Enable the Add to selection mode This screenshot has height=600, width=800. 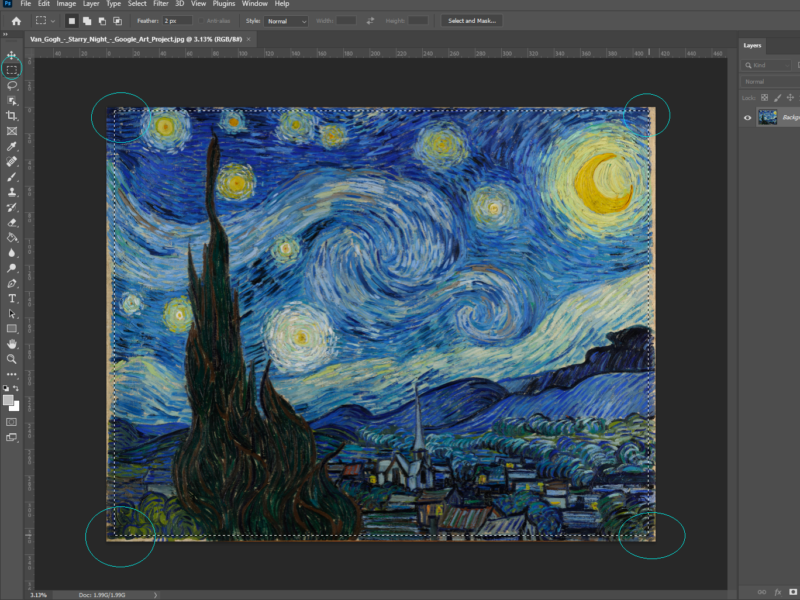(87, 21)
